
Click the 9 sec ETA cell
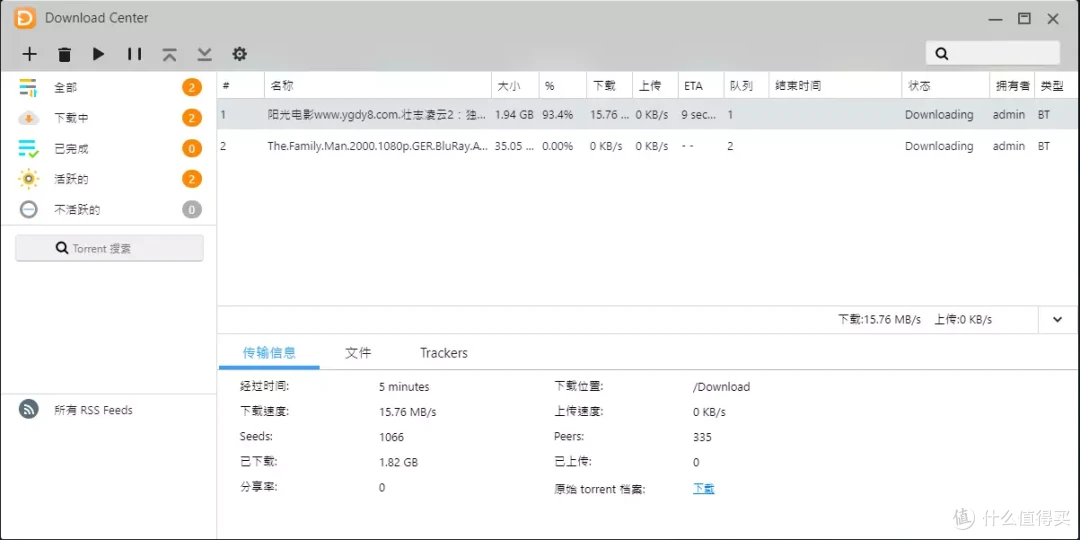[x=699, y=115]
